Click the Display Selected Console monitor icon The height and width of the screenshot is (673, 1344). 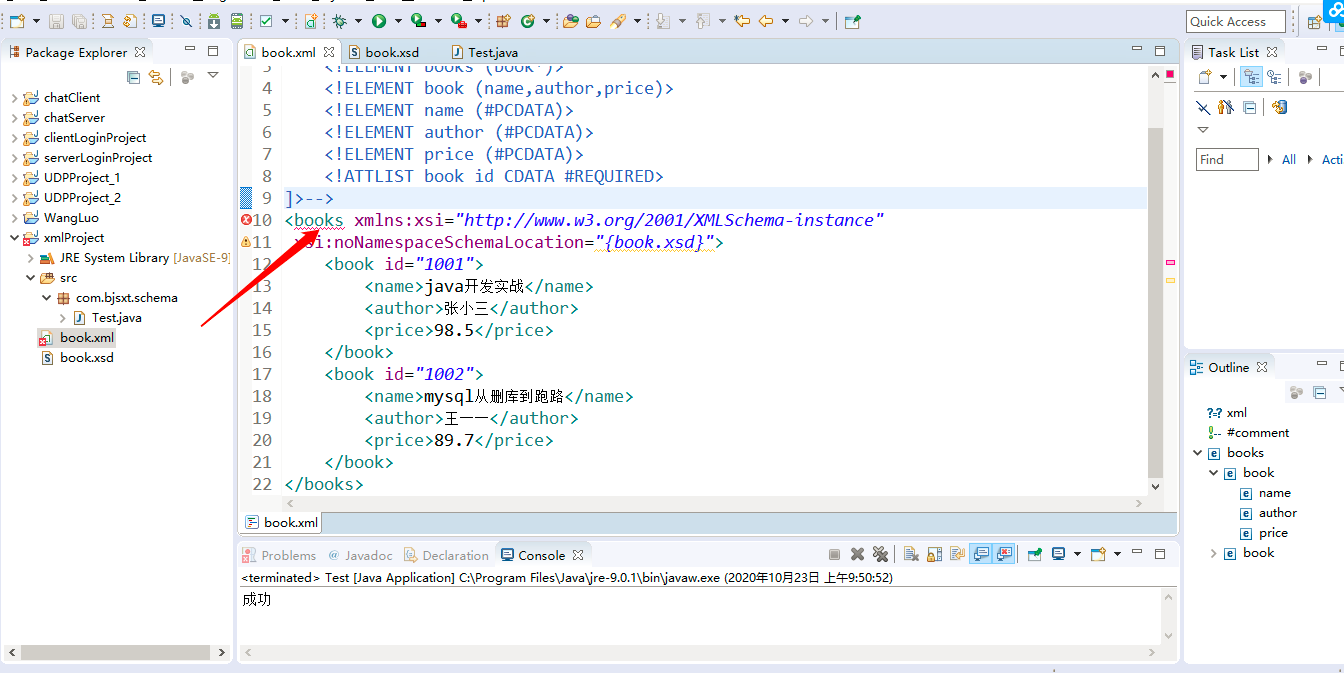coord(1058,554)
